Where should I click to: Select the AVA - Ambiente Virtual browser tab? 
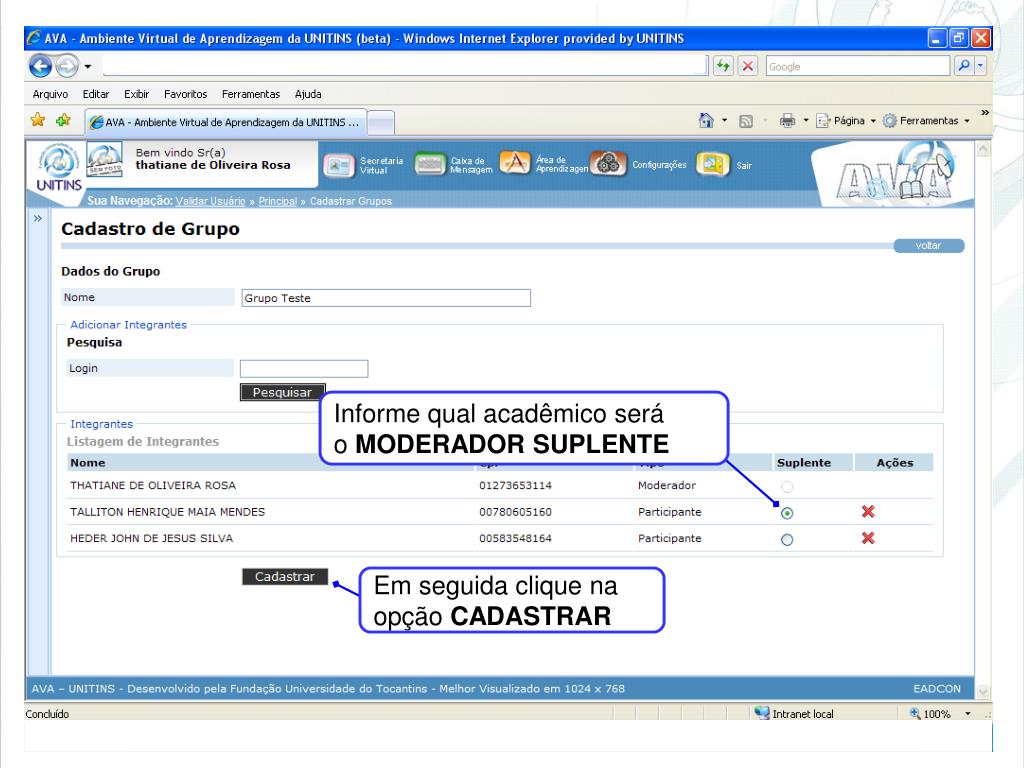click(225, 122)
